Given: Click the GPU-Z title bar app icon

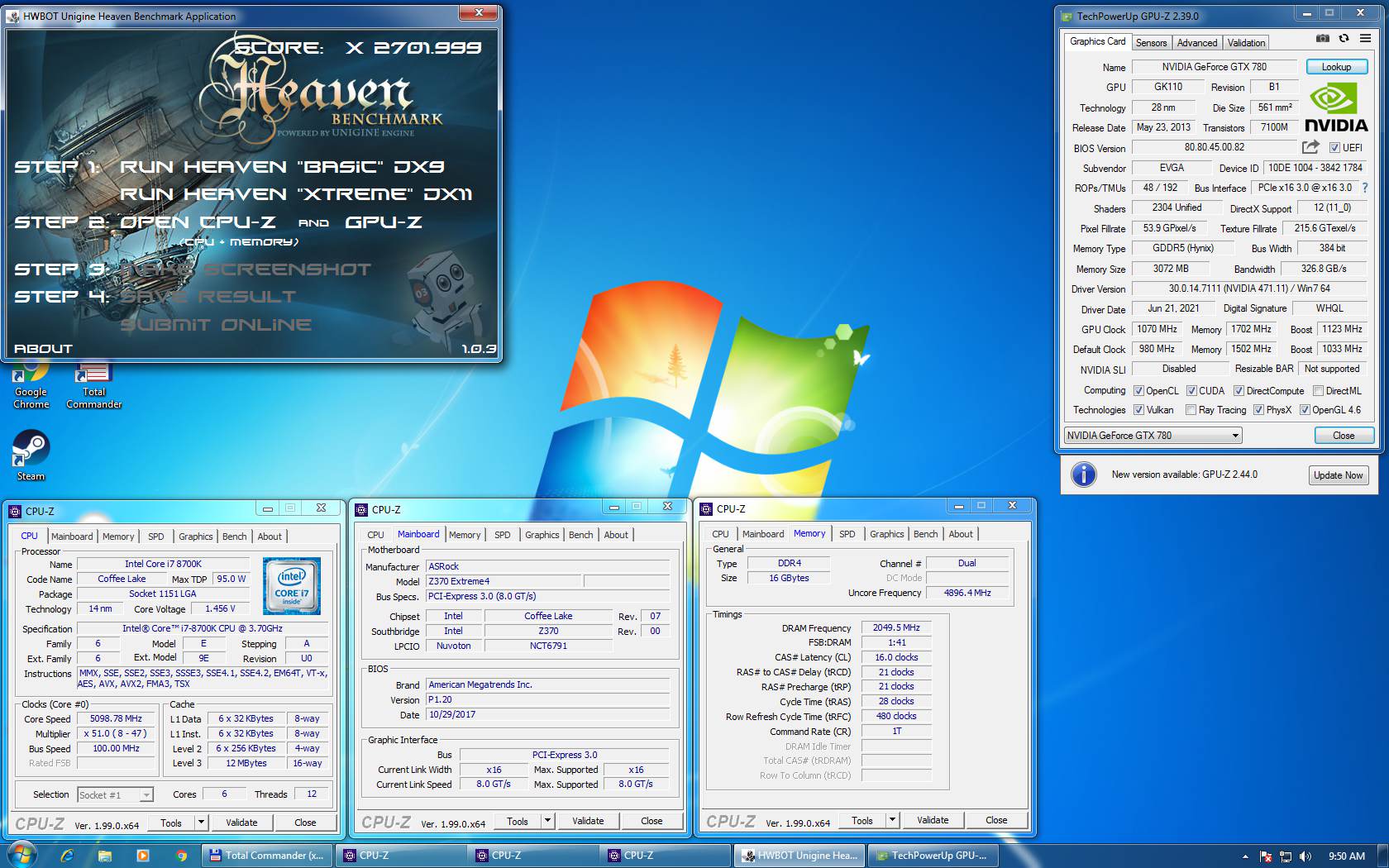Looking at the screenshot, I should click(1067, 16).
